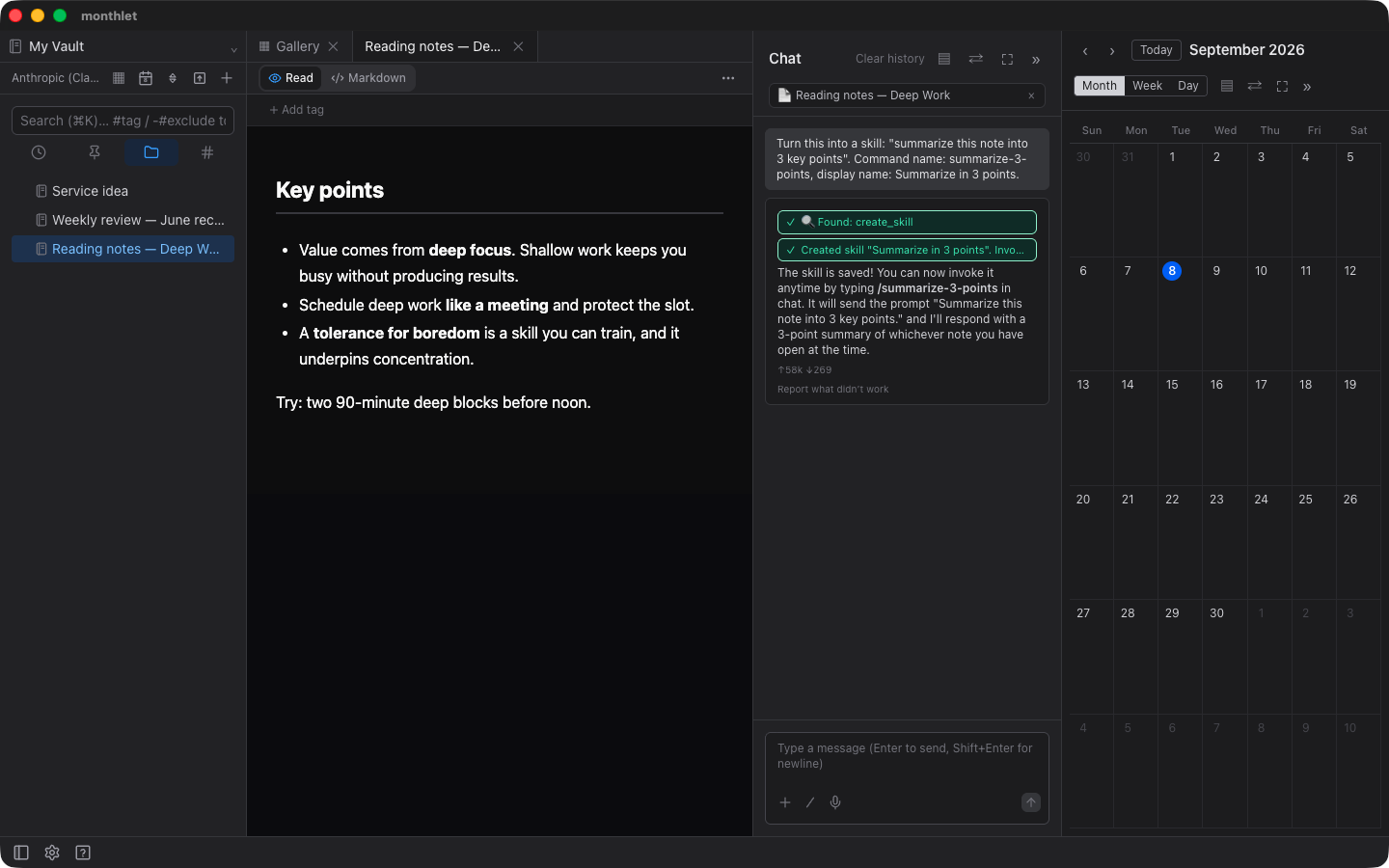1389x868 pixels.
Task: Click the calendar panel layout list icon
Action: click(1227, 86)
